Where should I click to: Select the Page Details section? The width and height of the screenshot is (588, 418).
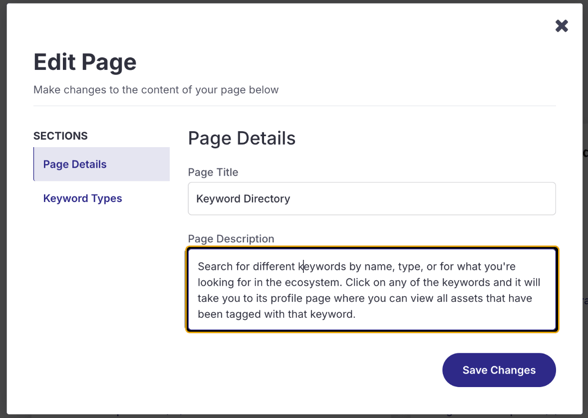click(101, 164)
